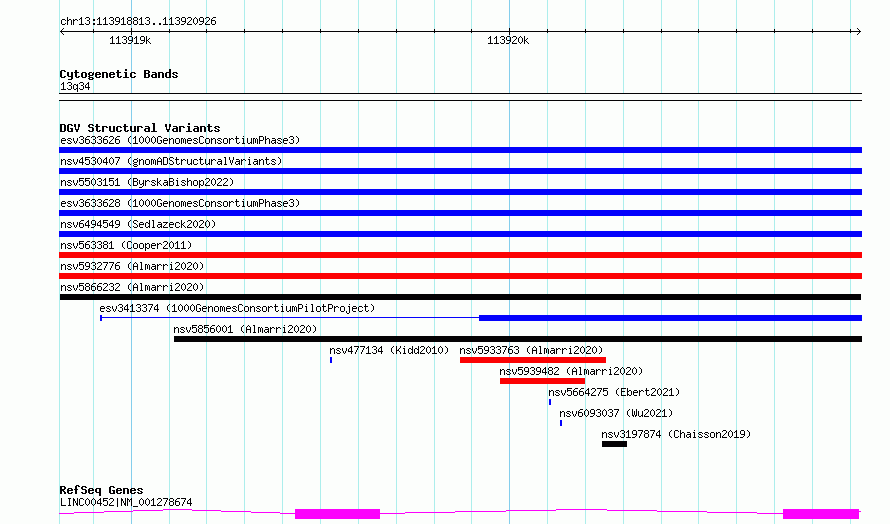Click the red bar under nsv5939482
This screenshot has height=524, width=890.
pyautogui.click(x=543, y=381)
